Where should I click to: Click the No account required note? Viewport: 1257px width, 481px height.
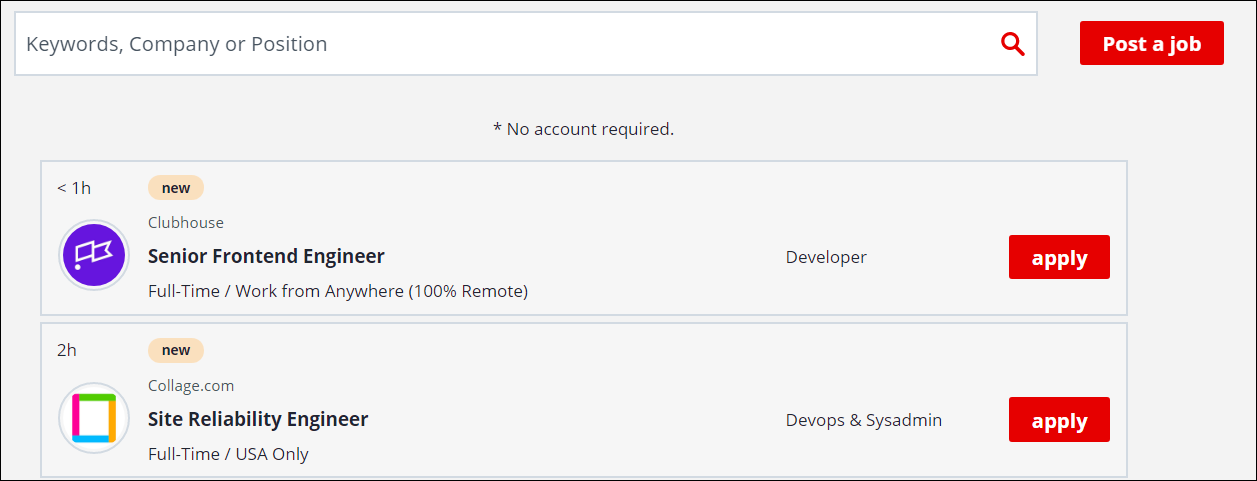[x=584, y=129]
